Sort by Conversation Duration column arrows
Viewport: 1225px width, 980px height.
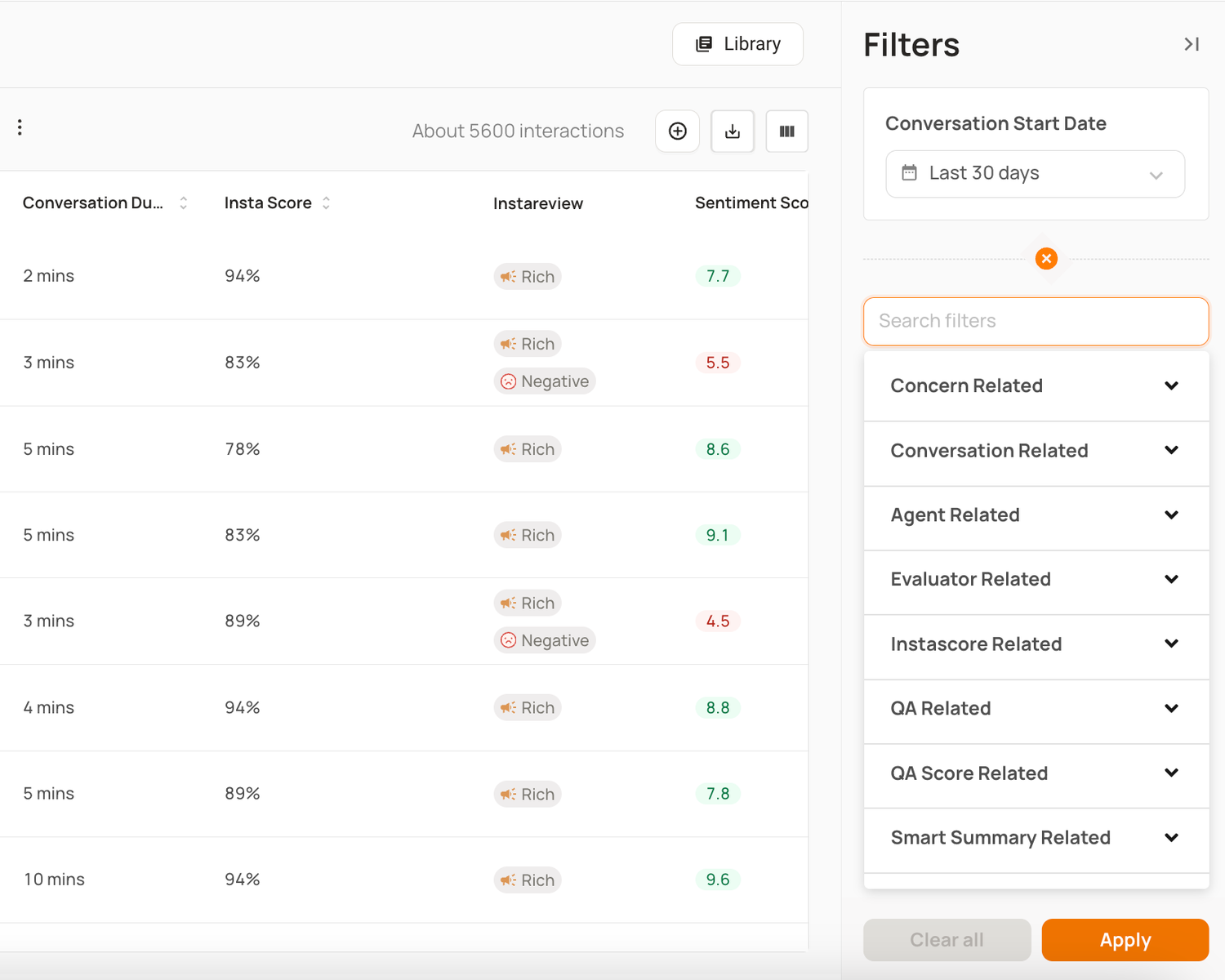(x=184, y=203)
